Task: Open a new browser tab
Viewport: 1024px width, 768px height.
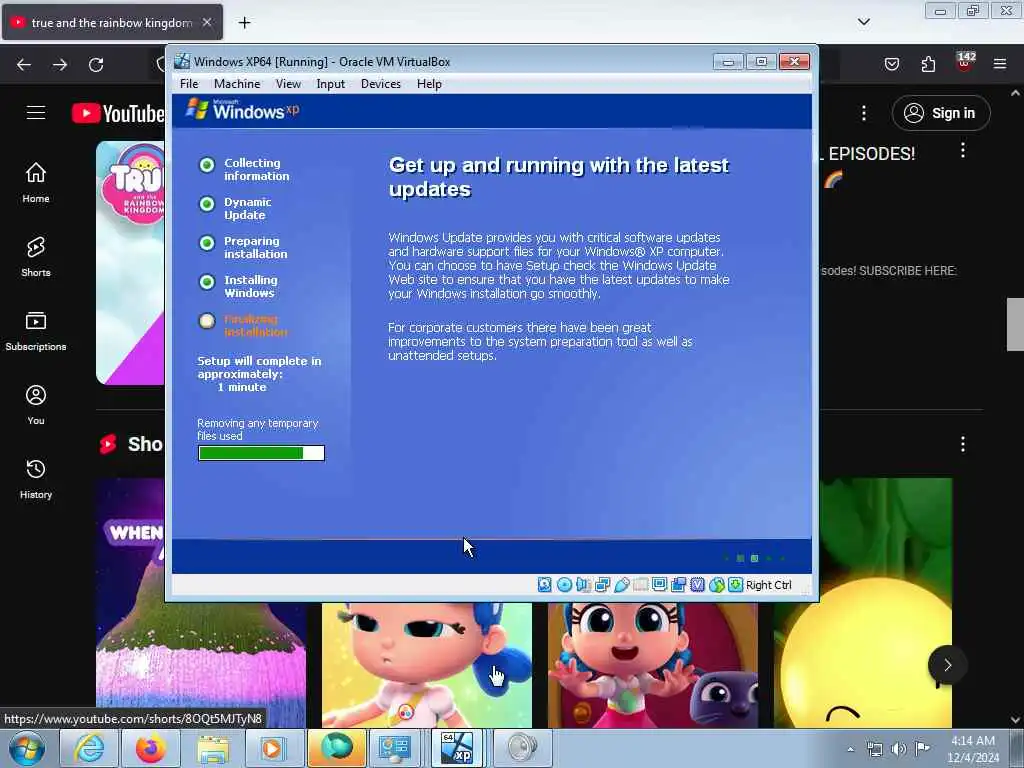Action: 244,23
